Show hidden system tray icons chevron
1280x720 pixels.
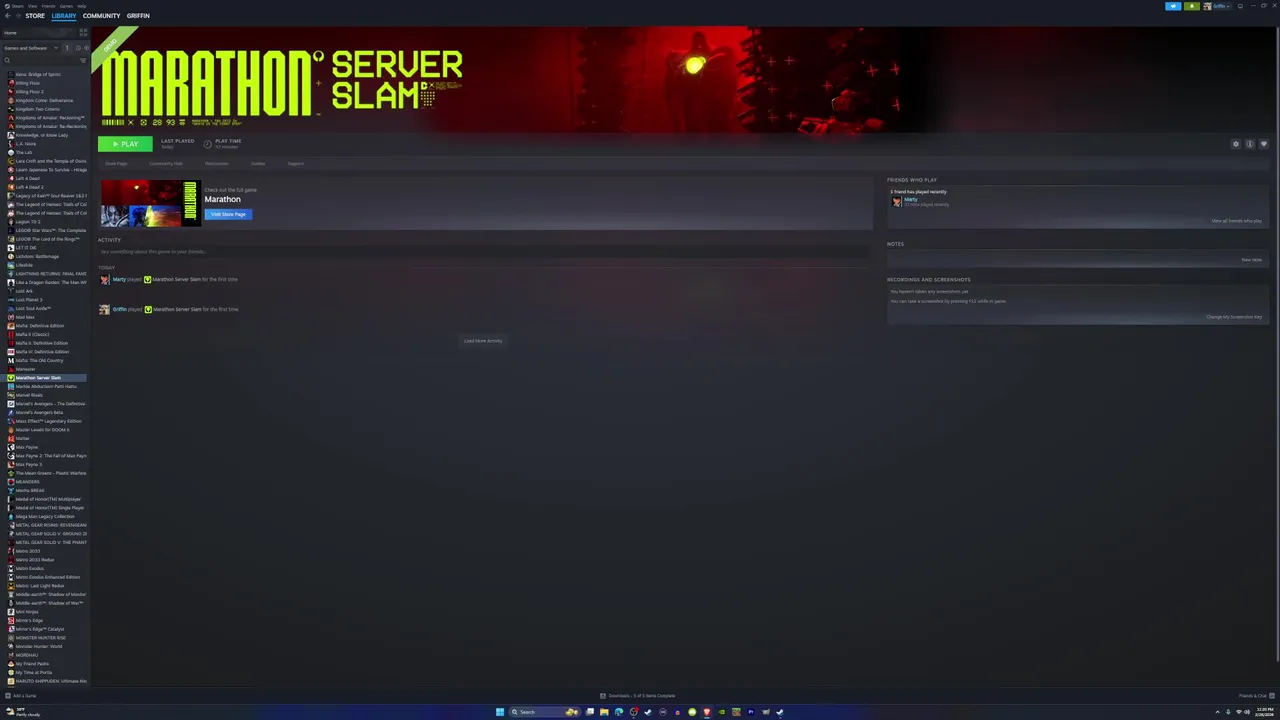1217,712
